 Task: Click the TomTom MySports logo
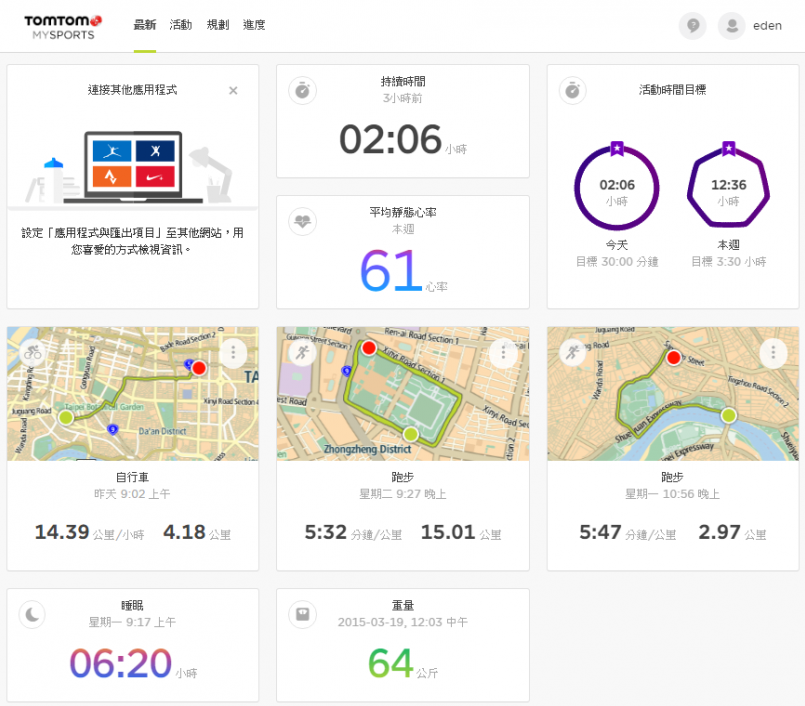click(x=63, y=26)
